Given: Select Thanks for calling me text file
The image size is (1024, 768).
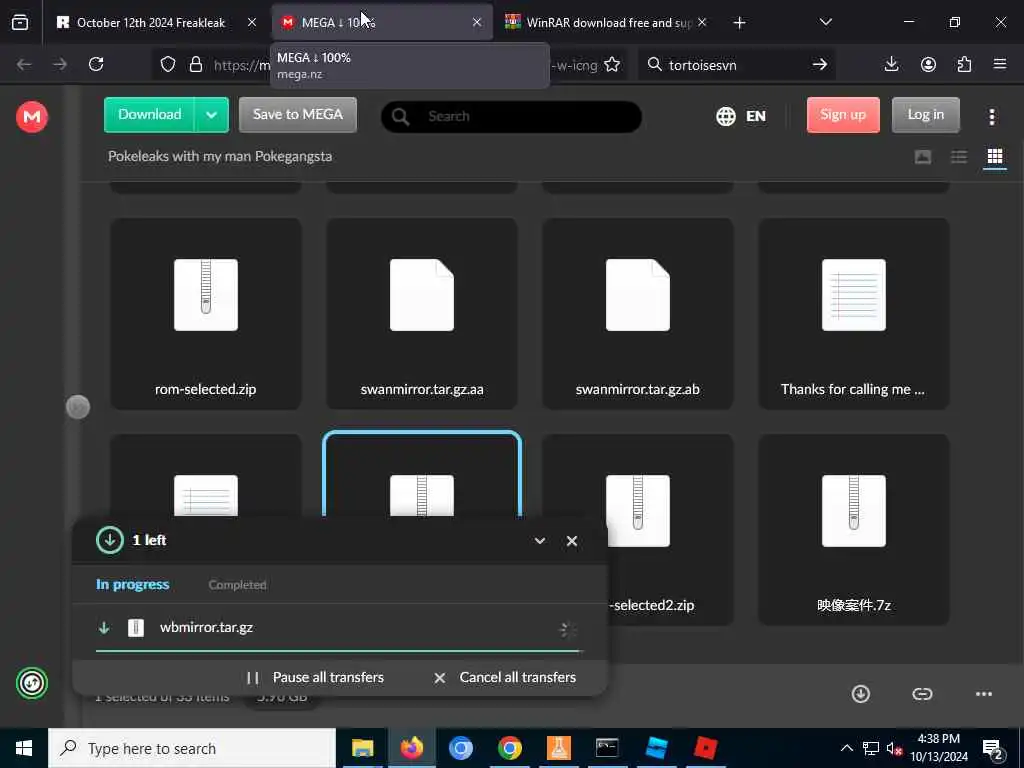Looking at the screenshot, I should pos(854,314).
